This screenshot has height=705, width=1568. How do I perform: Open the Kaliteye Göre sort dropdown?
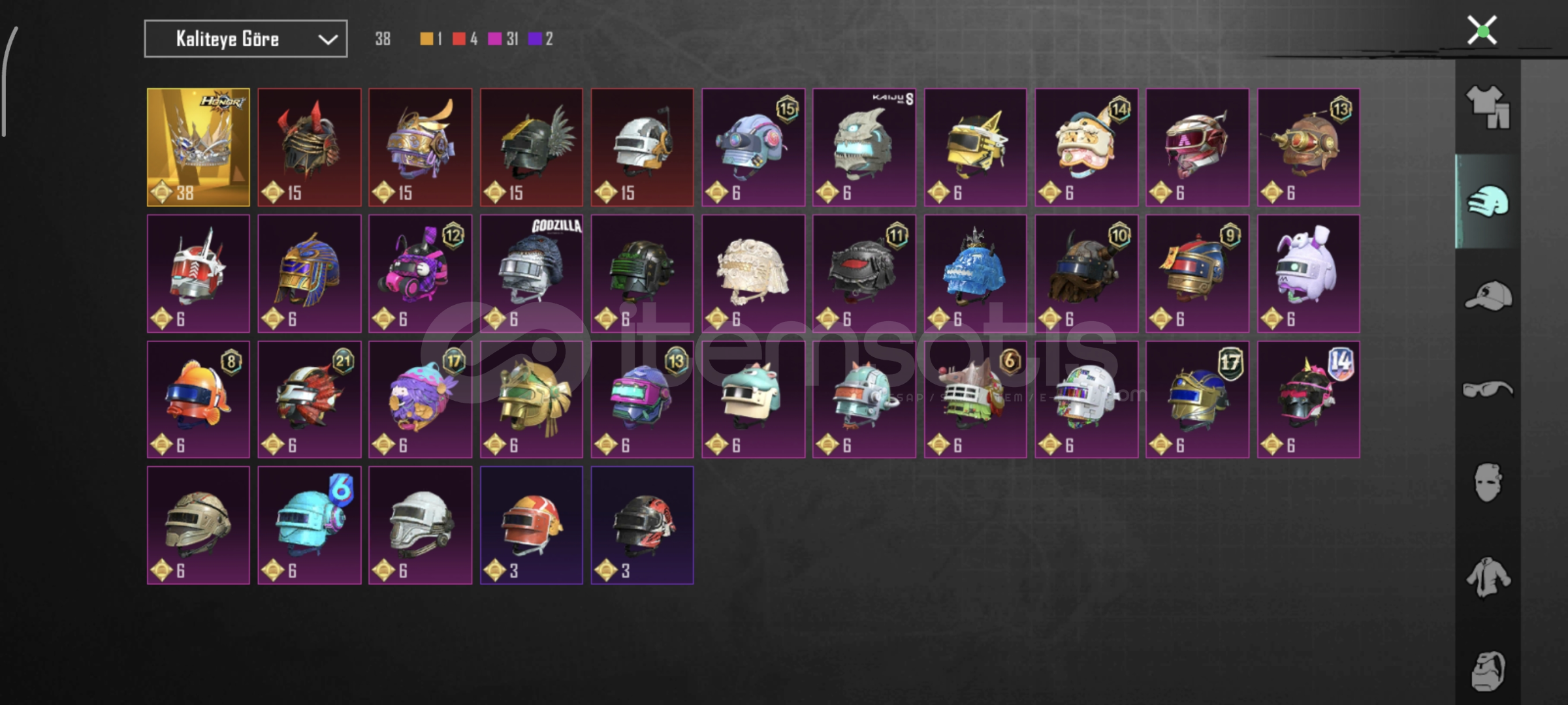(246, 39)
